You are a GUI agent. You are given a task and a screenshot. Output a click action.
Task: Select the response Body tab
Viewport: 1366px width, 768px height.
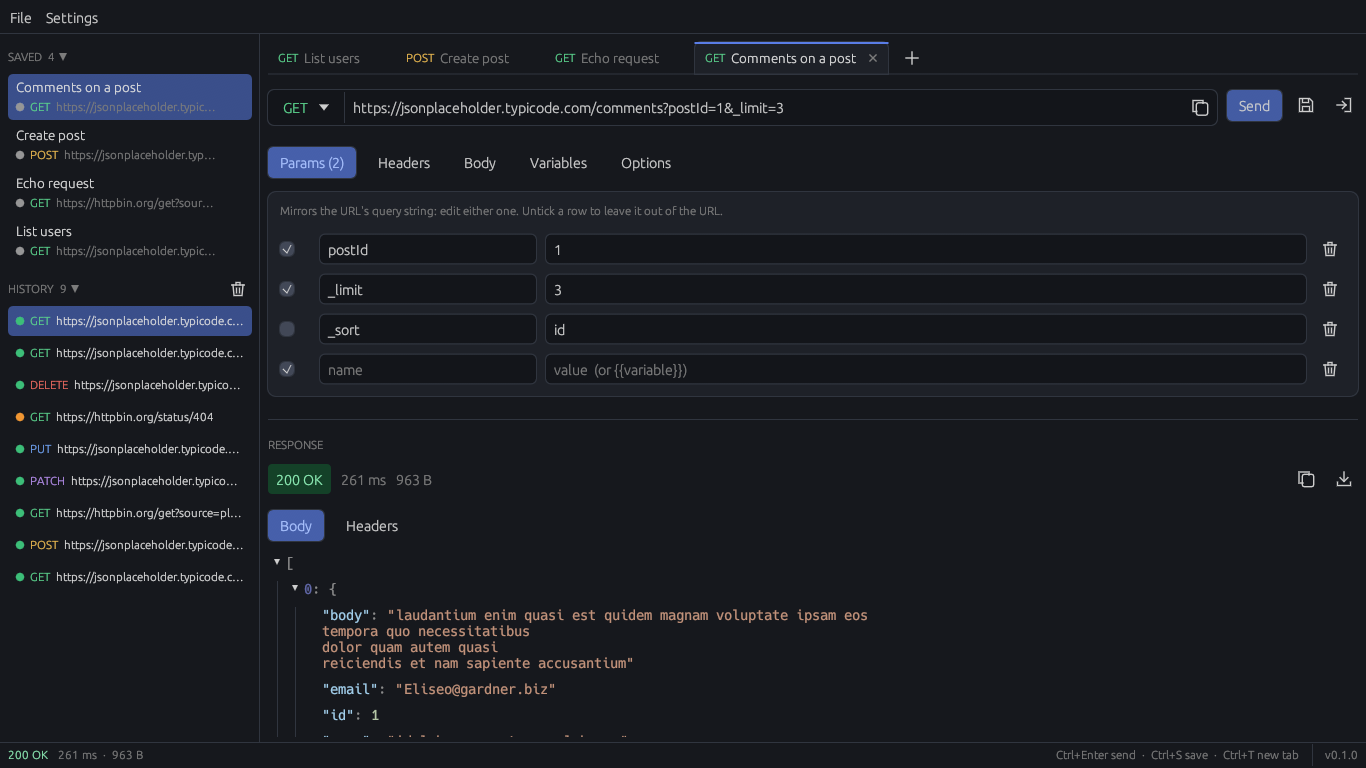(x=296, y=526)
